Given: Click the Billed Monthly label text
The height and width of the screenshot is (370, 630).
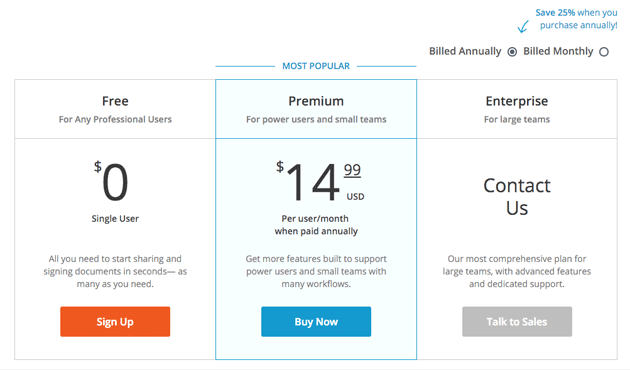Looking at the screenshot, I should click(558, 51).
